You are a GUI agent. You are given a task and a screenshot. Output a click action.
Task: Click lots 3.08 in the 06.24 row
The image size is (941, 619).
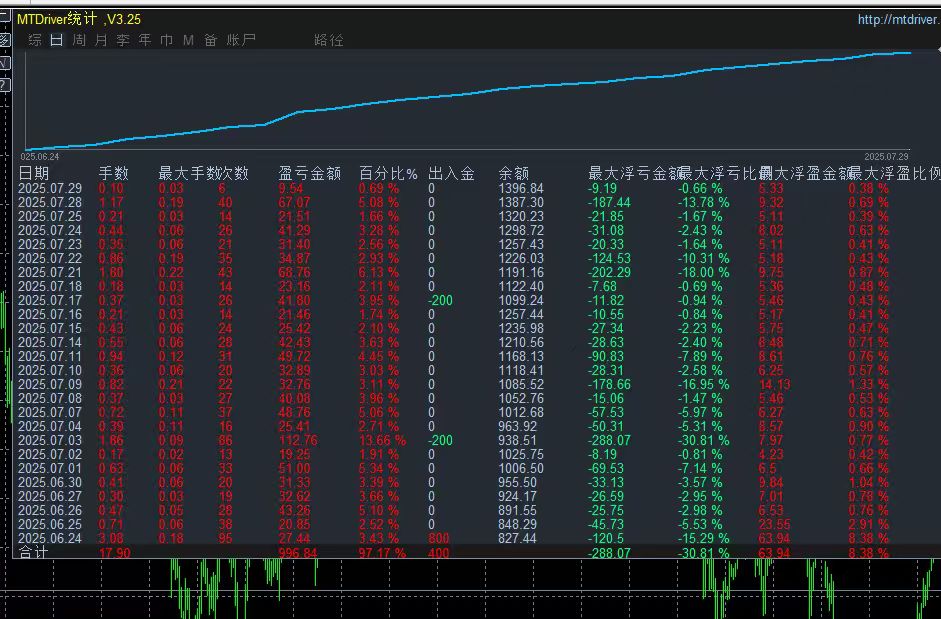tap(111, 538)
